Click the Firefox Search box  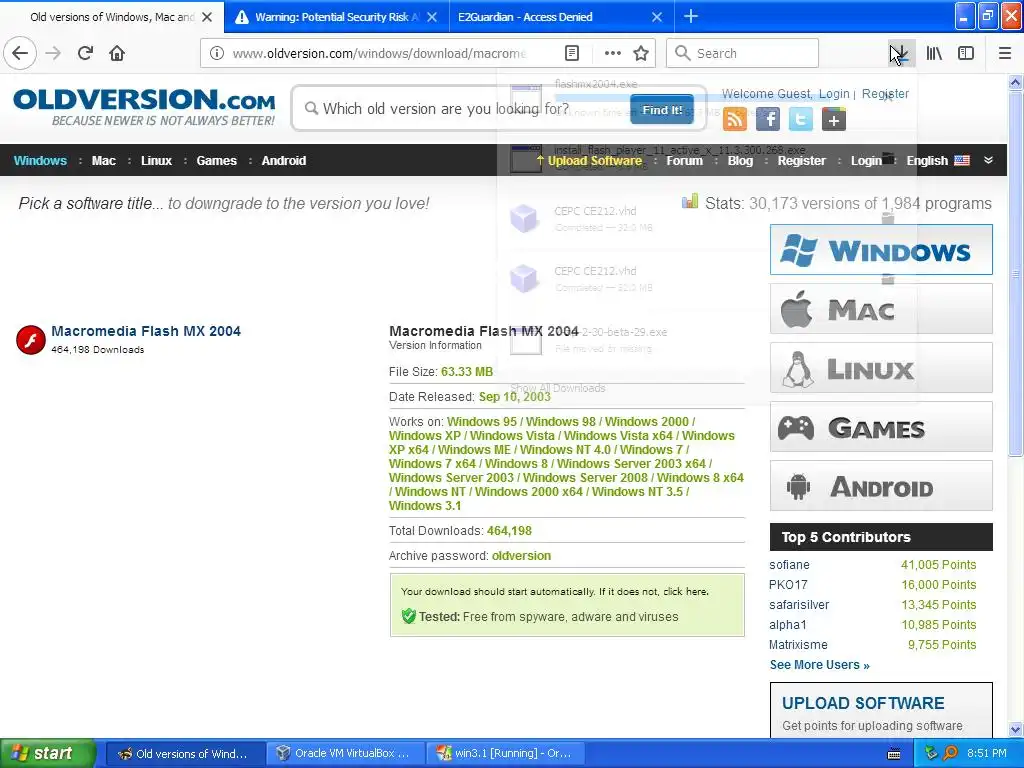tap(742, 53)
